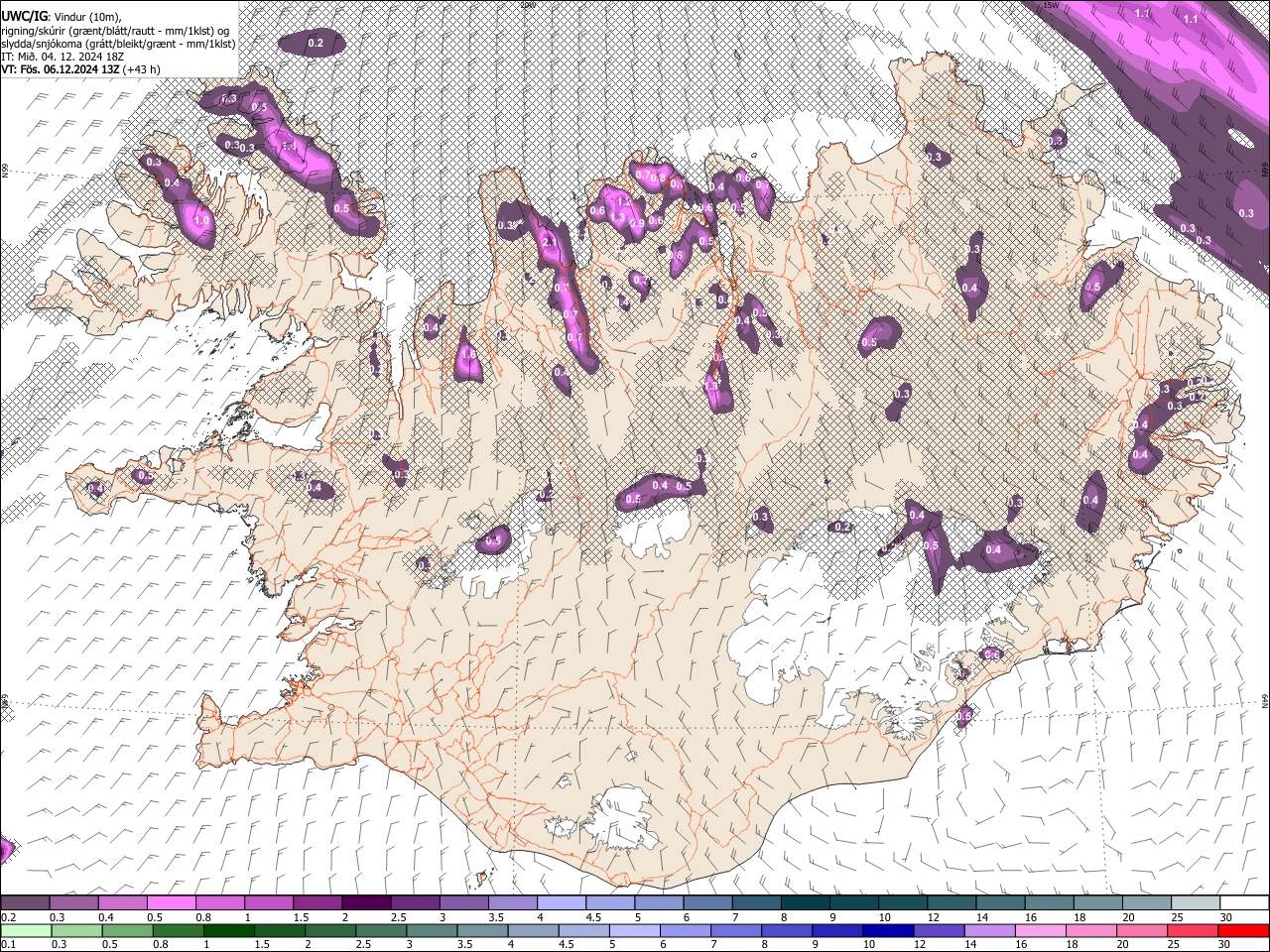Click the slate blue swatch at 6 in upper legend
1270x952 pixels.
[x=707, y=903]
